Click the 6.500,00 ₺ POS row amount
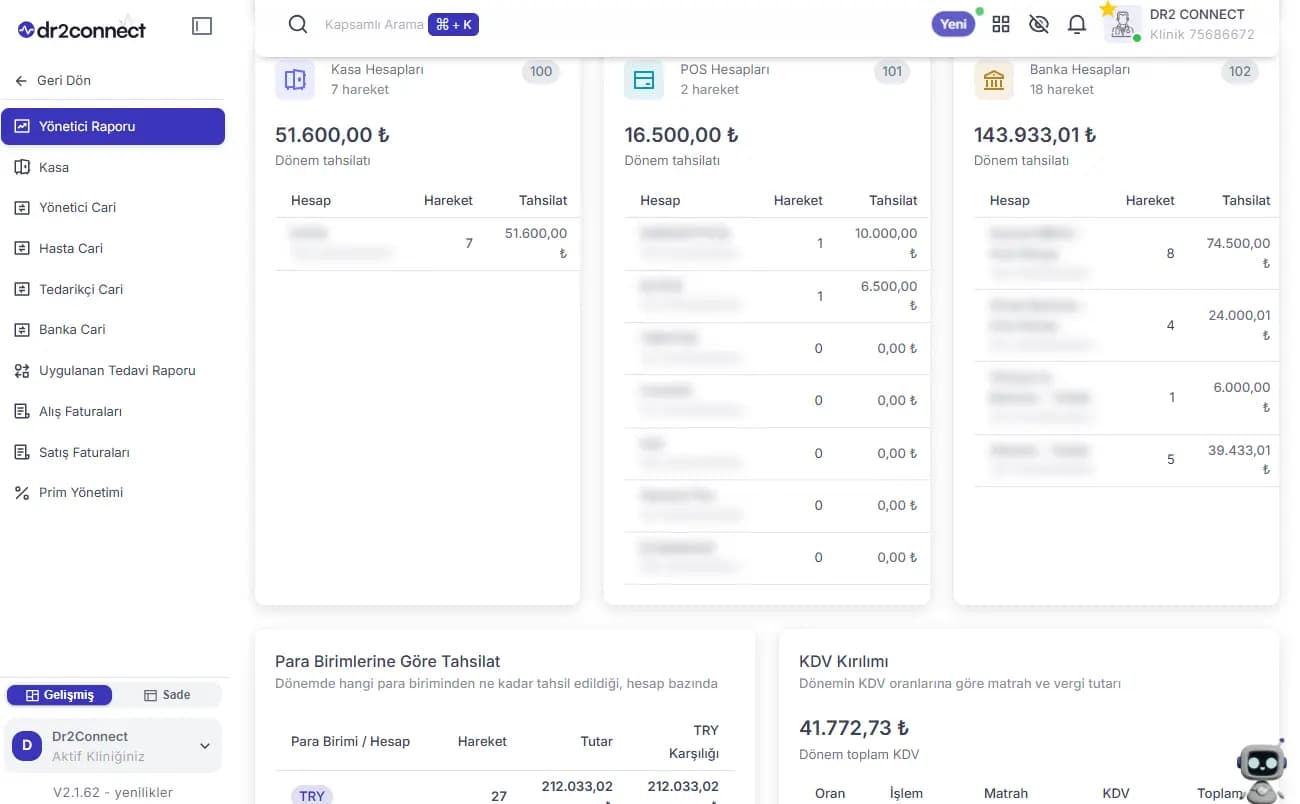 pyautogui.click(x=888, y=296)
